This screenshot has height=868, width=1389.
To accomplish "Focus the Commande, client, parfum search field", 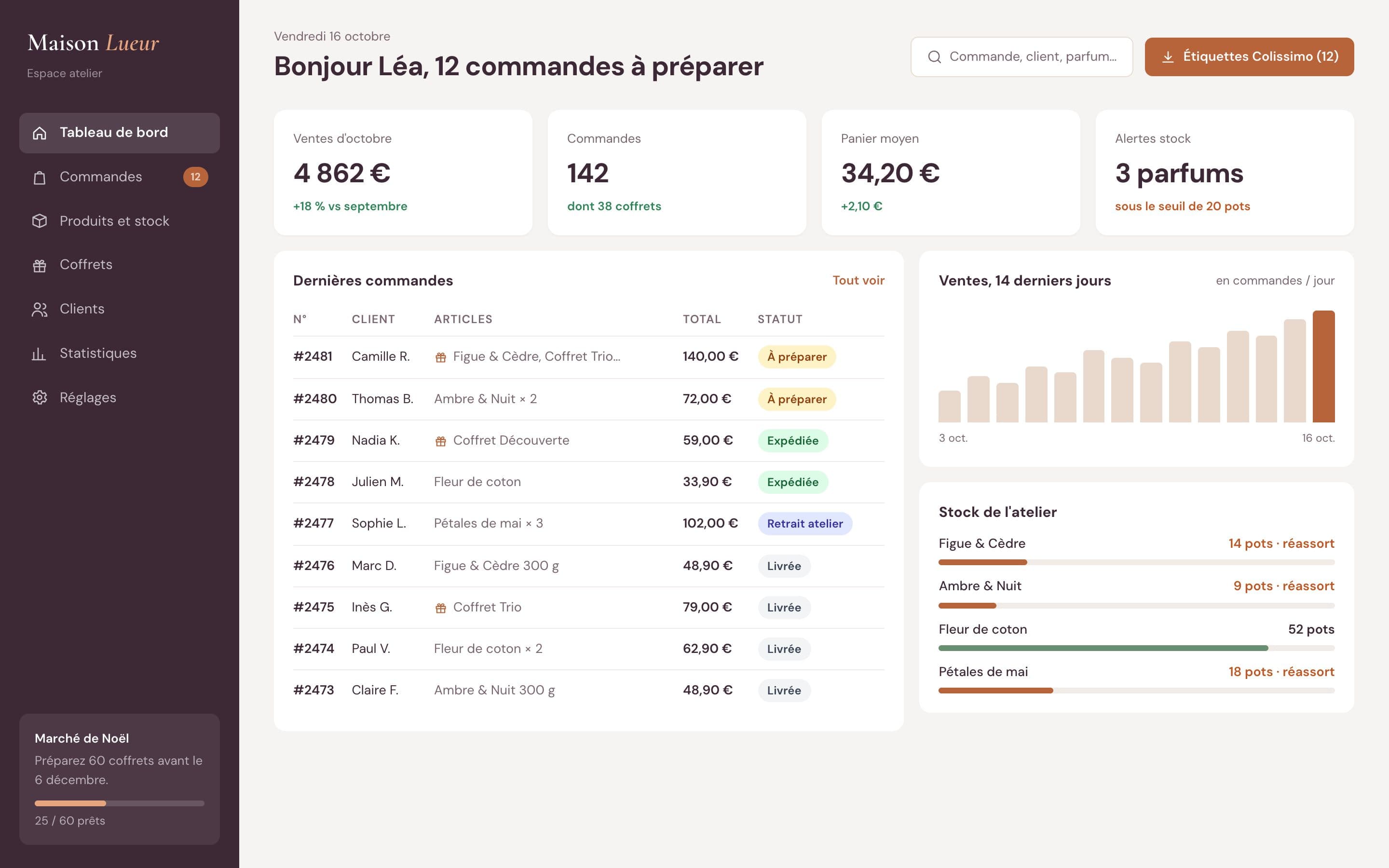I will (x=1021, y=57).
